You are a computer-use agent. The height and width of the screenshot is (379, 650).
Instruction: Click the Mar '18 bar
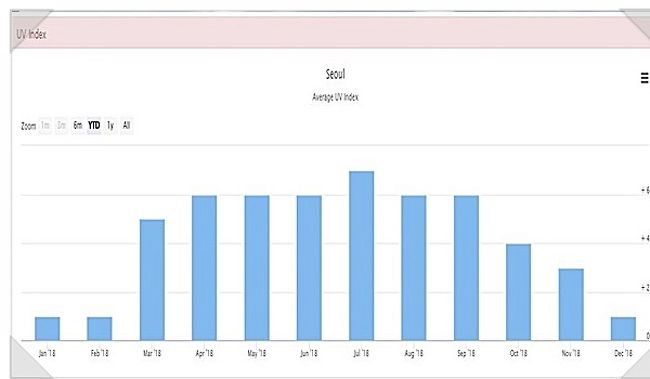(x=152, y=280)
